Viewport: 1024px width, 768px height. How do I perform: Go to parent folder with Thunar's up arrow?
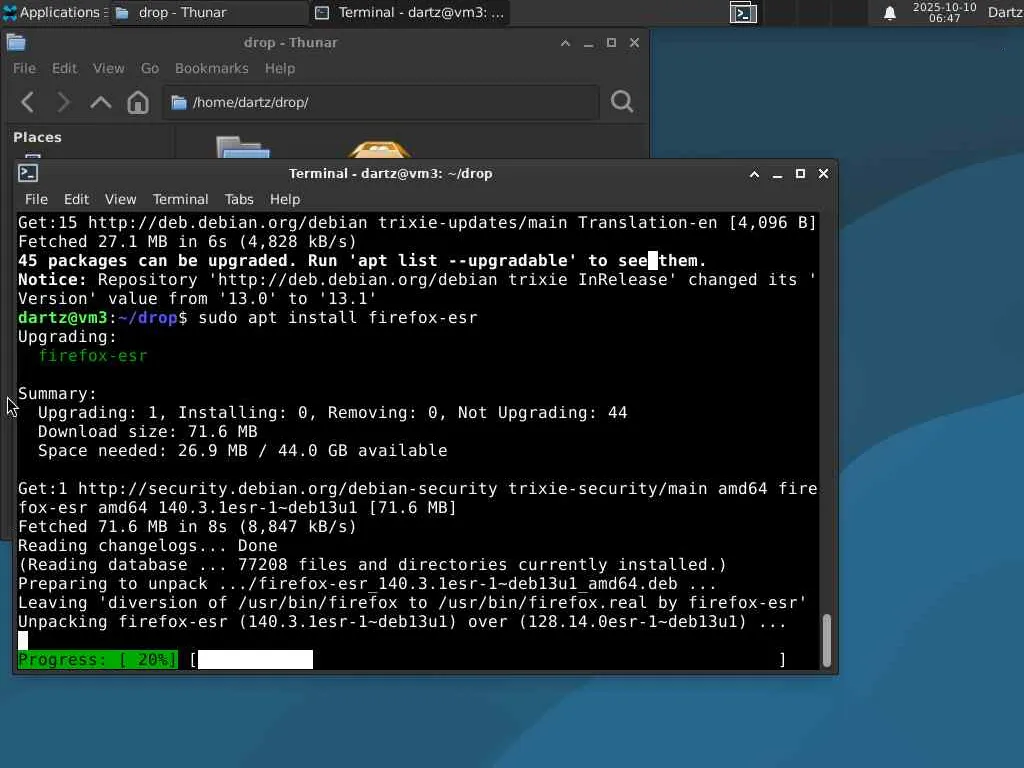pyautogui.click(x=101, y=102)
